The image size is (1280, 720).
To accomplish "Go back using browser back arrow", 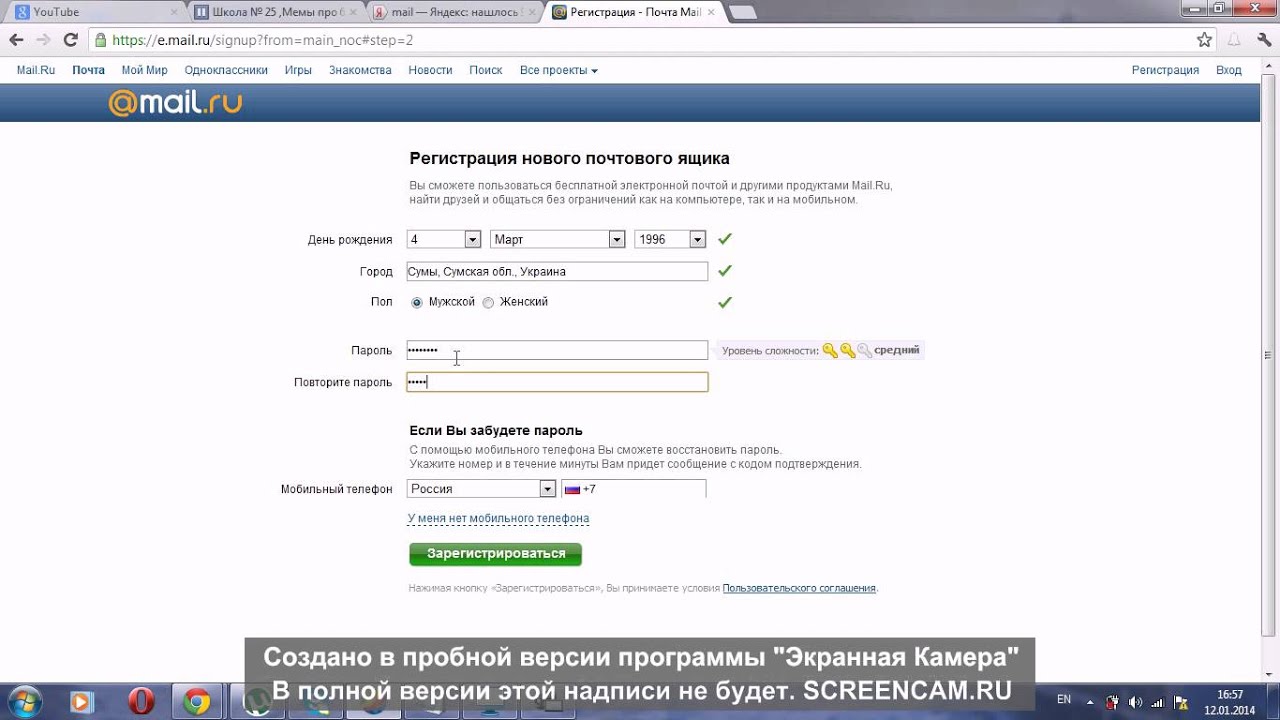I will (x=16, y=40).
